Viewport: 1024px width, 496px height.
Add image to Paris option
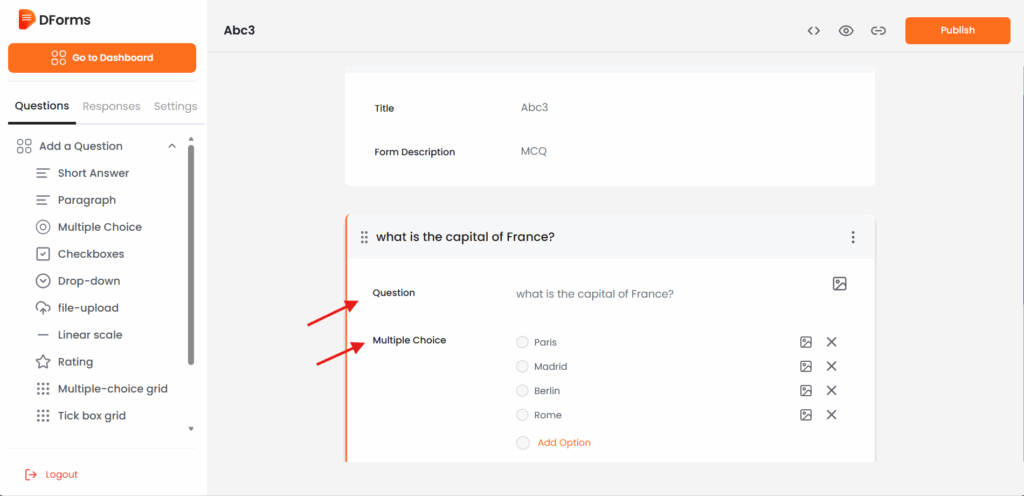(x=806, y=342)
